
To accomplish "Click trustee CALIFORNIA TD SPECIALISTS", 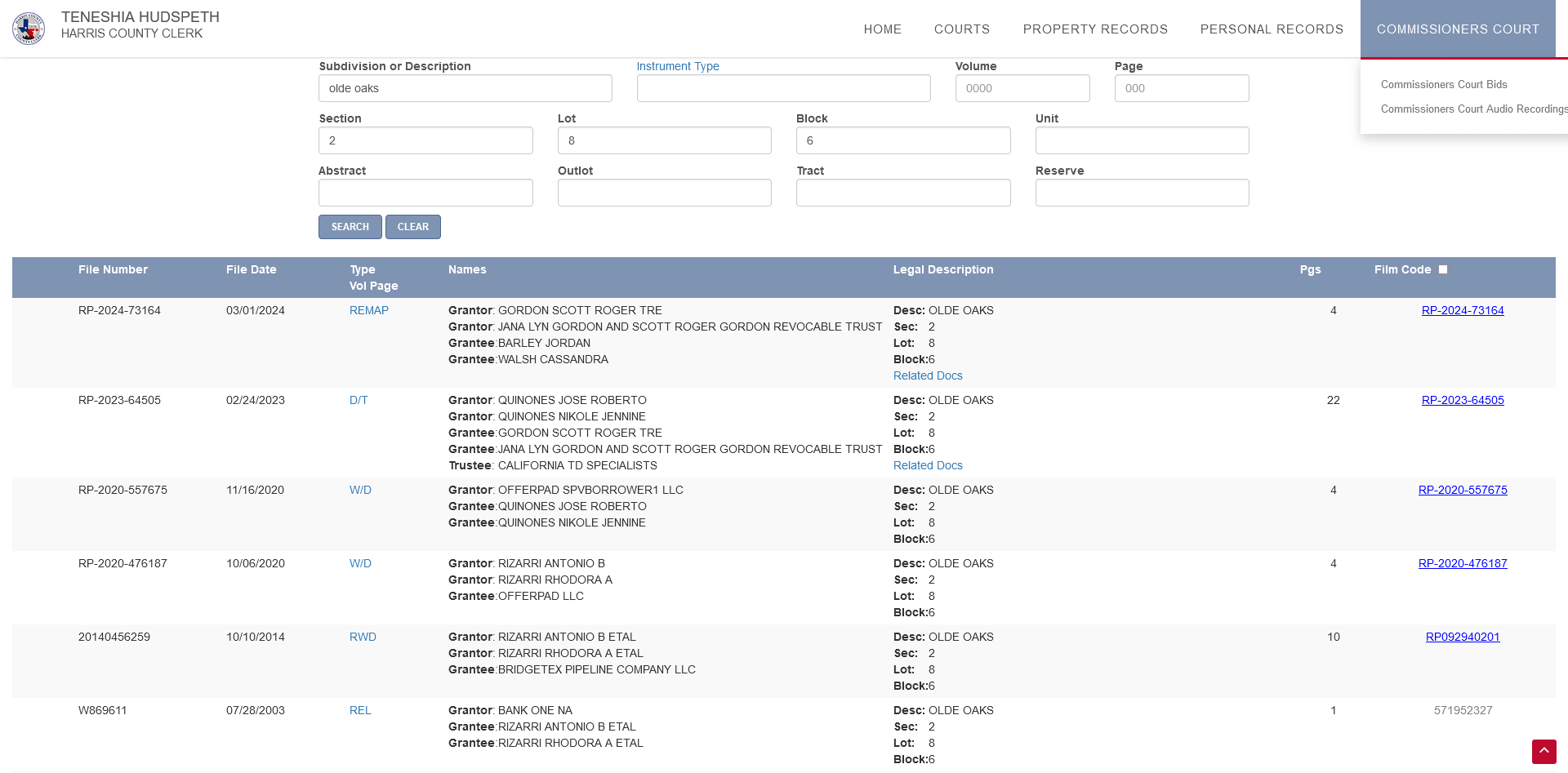I will pyautogui.click(x=577, y=465).
